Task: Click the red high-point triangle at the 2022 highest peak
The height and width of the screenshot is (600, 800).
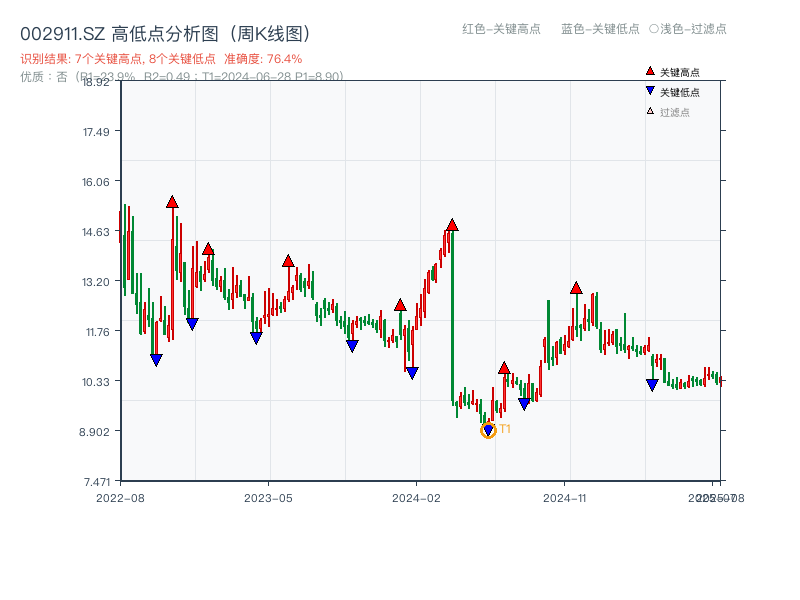Action: pos(170,203)
